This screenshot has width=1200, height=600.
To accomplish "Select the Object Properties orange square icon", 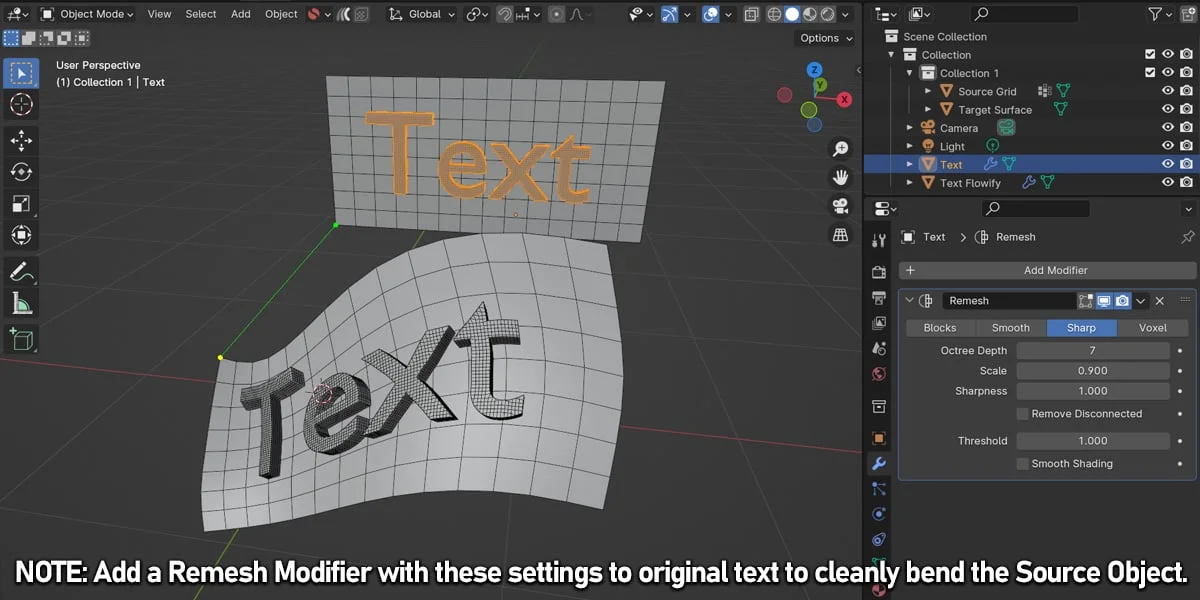I will tap(878, 438).
